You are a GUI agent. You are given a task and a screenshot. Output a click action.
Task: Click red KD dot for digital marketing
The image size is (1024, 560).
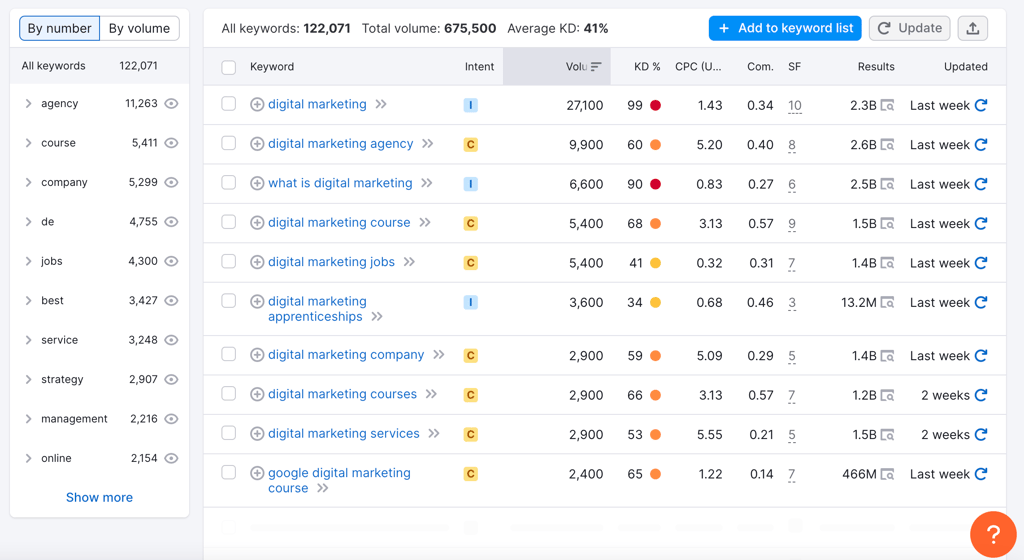(x=655, y=105)
